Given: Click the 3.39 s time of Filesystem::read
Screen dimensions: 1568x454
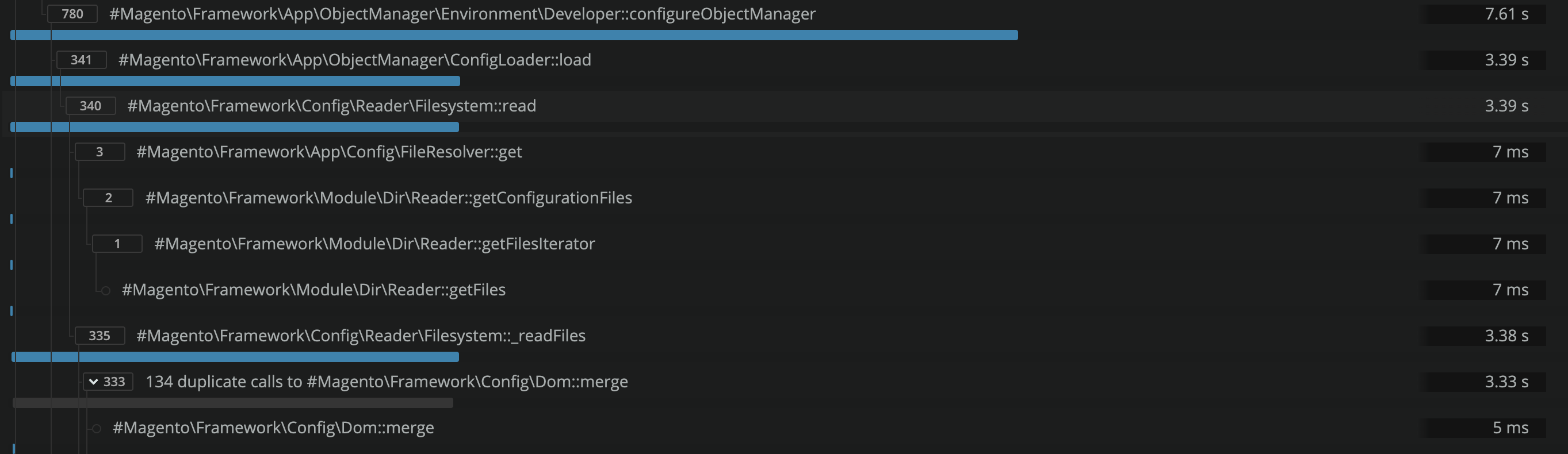Looking at the screenshot, I should click(x=1506, y=106).
